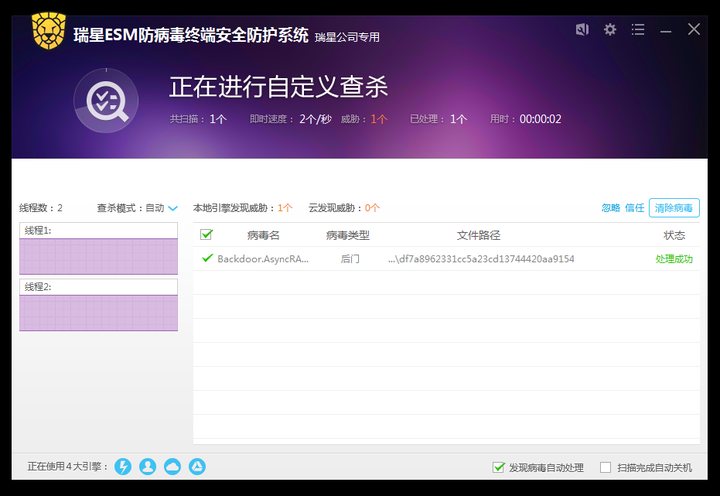Enable 扫描完成自动关机 checkbox

606,467
